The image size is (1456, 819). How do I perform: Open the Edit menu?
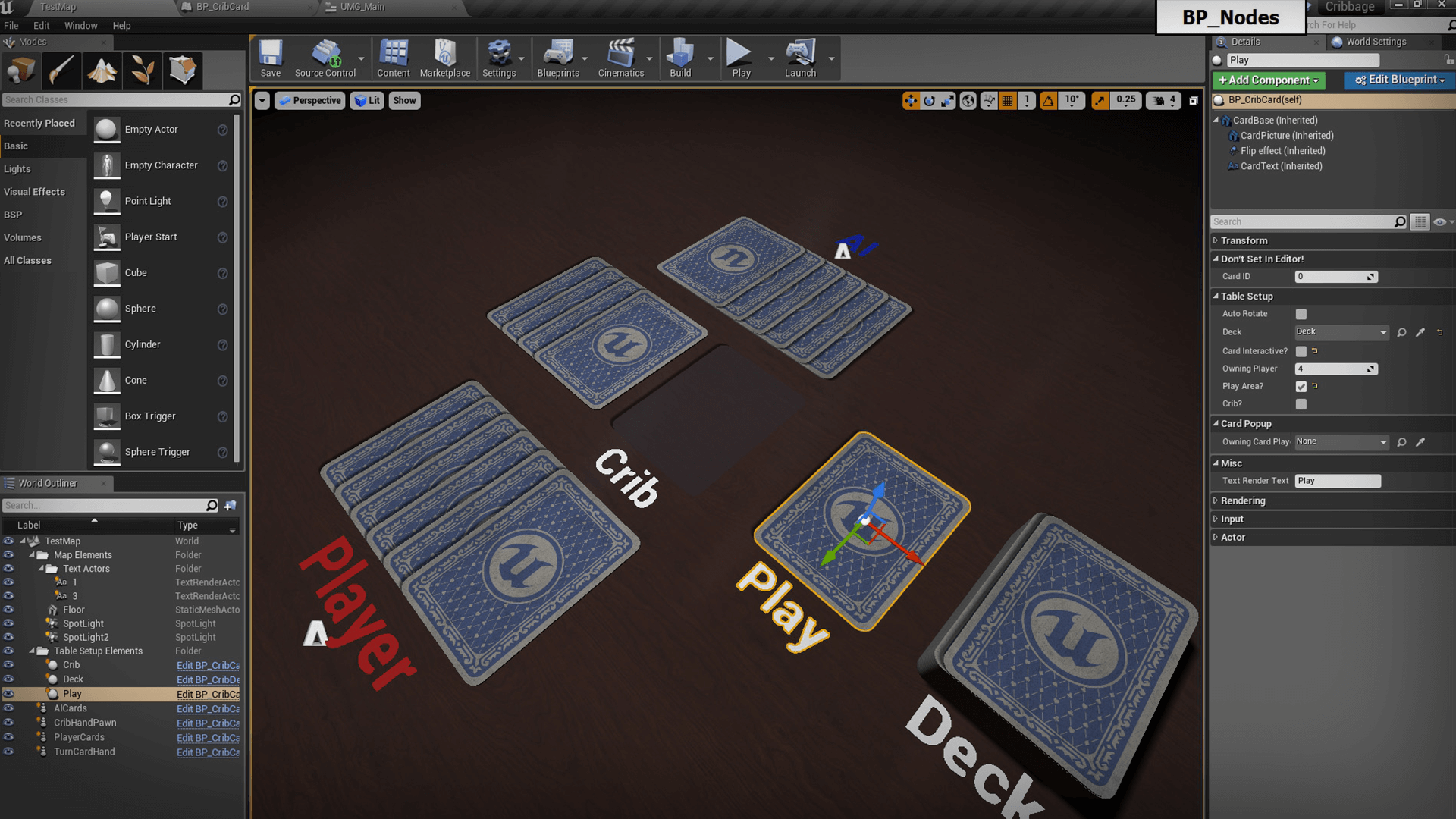42,26
